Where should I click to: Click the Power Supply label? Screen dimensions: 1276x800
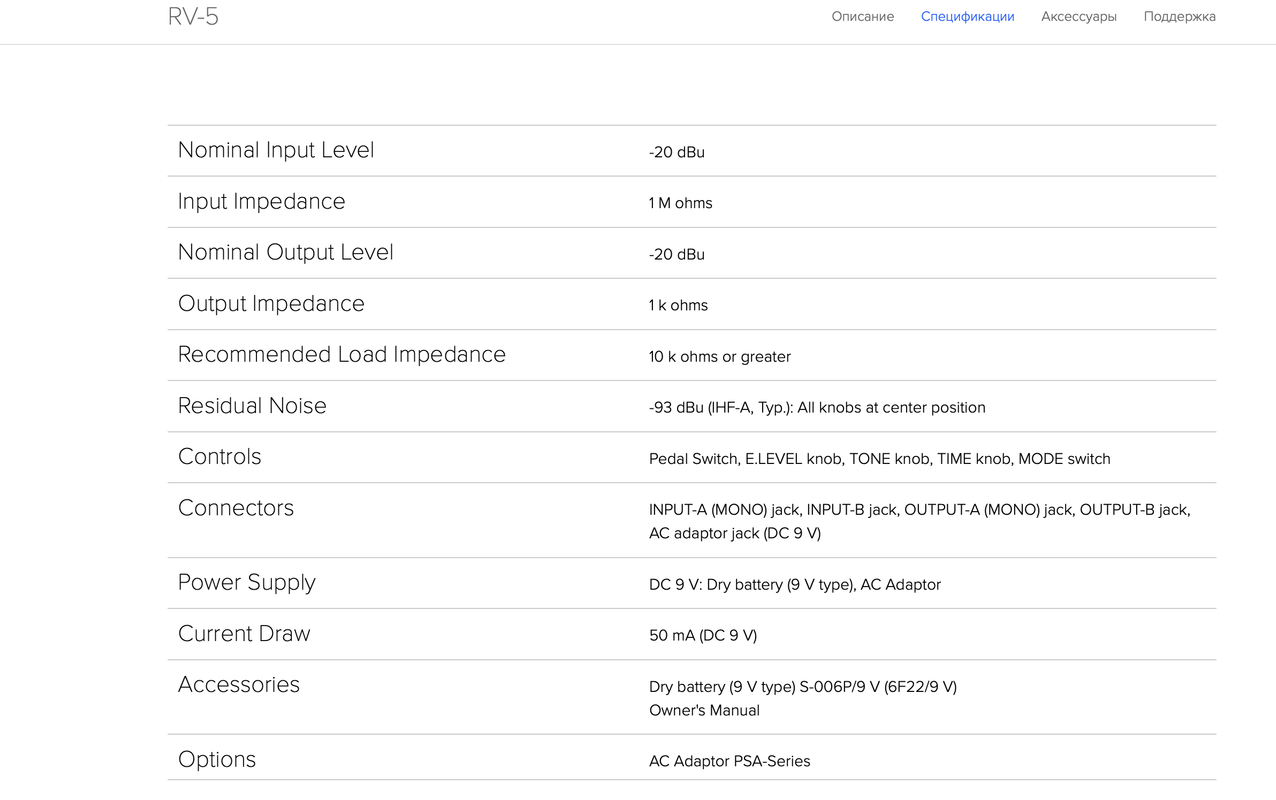(246, 582)
